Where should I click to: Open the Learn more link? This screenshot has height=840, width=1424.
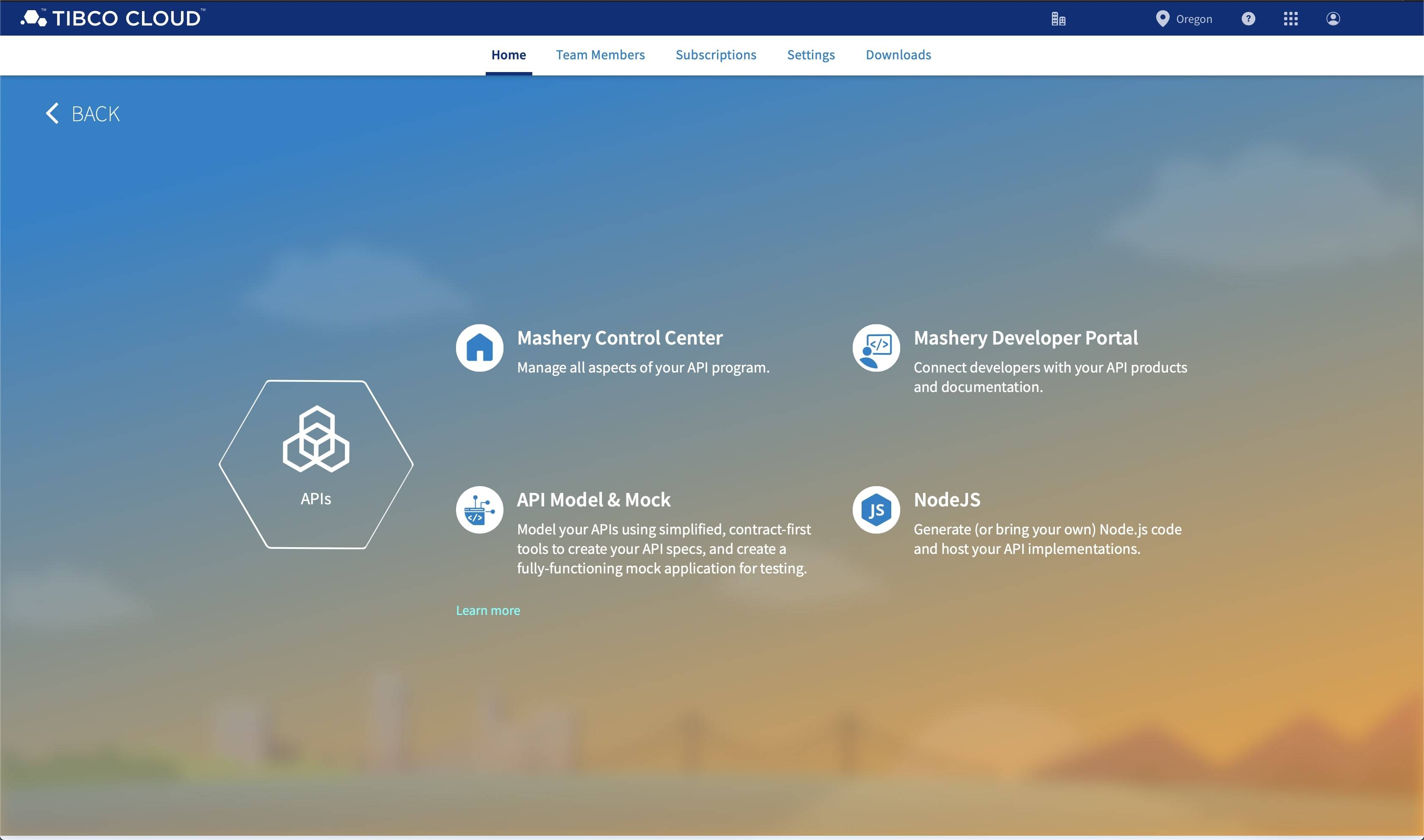click(488, 609)
